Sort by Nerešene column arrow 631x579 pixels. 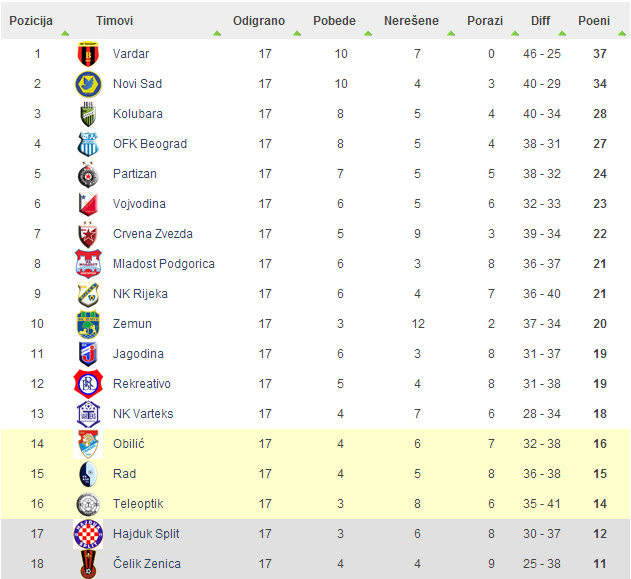tap(451, 33)
